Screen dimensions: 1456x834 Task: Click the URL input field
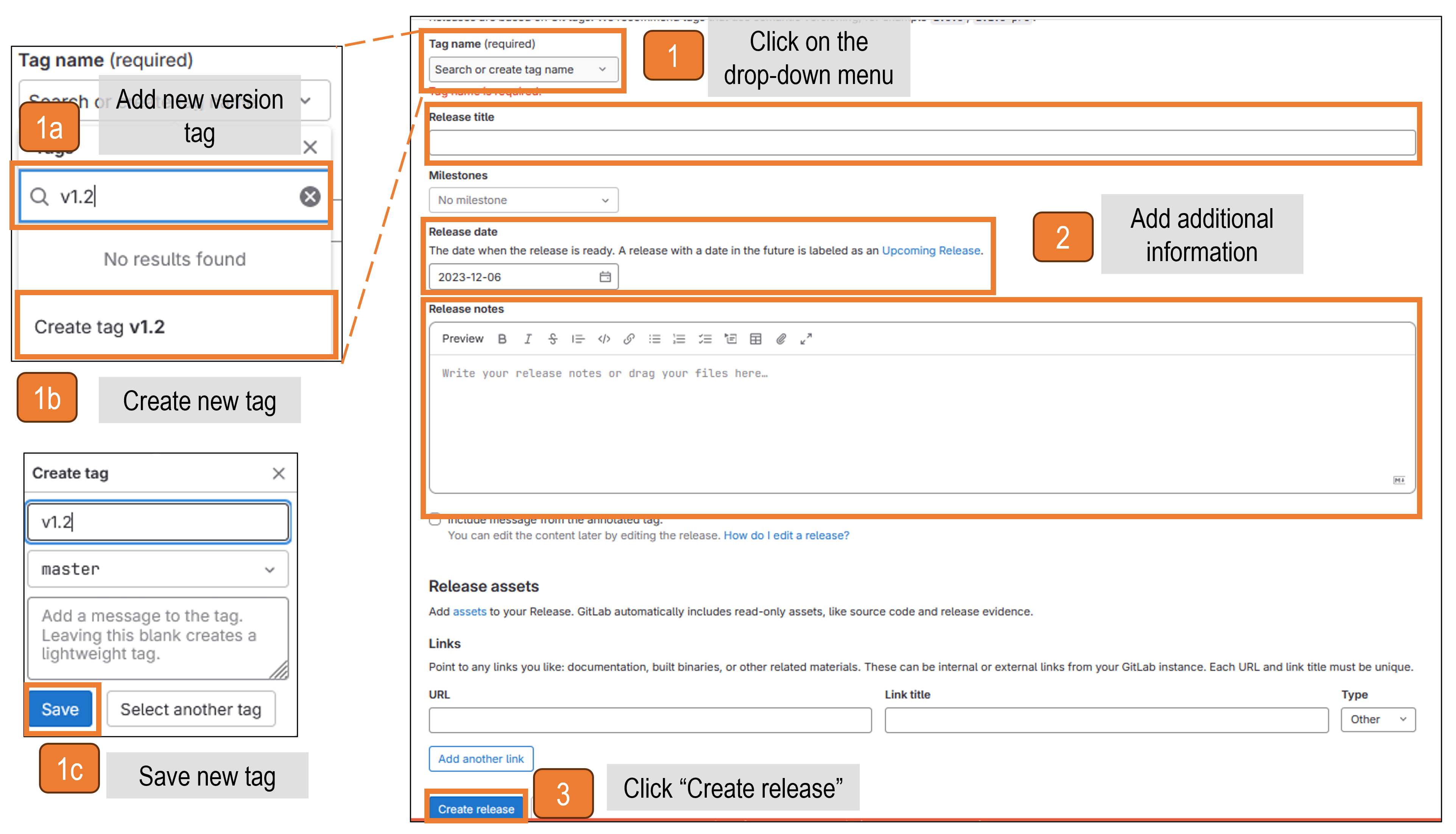tap(650, 719)
